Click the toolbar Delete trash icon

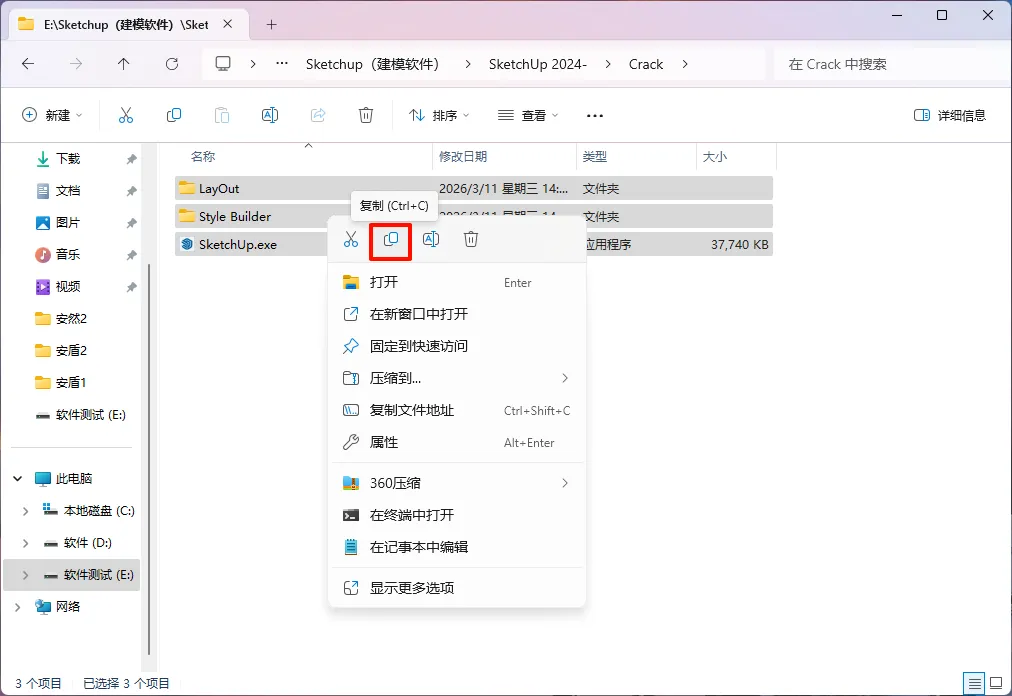[365, 116]
